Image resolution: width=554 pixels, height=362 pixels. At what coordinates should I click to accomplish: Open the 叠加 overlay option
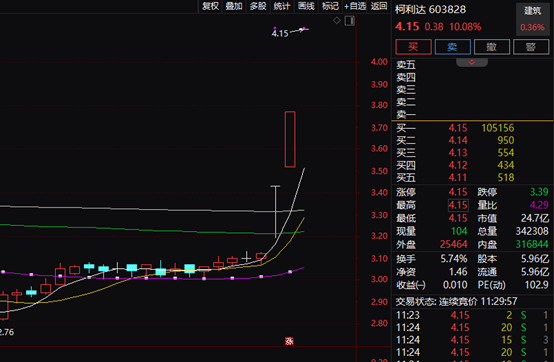coord(234,6)
